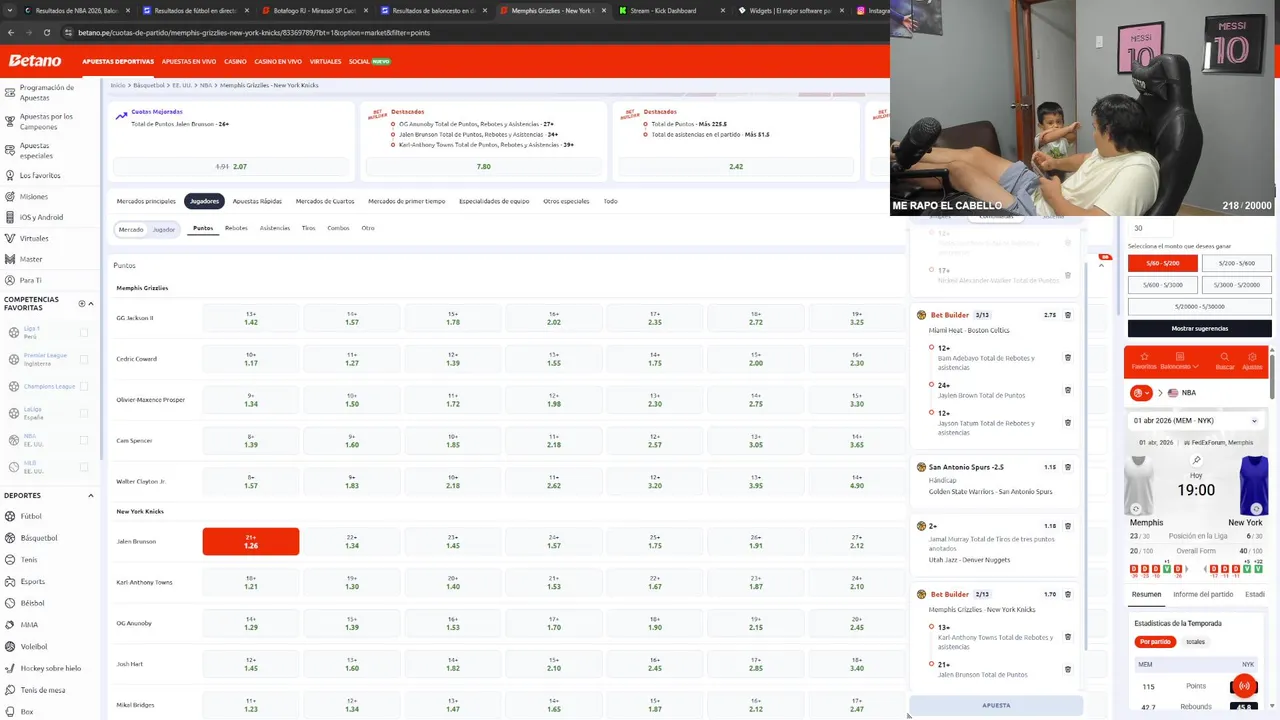
Task: Click Mostrar sugerencias button
Action: (x=1200, y=328)
